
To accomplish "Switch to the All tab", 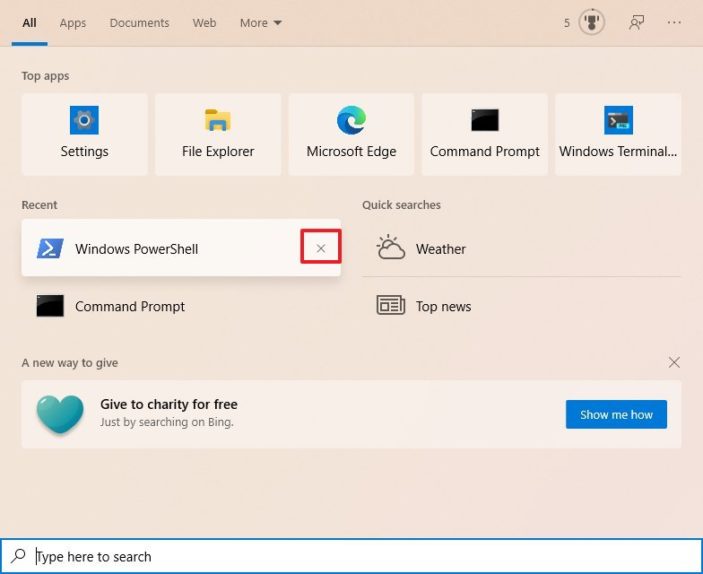I will pos(30,23).
